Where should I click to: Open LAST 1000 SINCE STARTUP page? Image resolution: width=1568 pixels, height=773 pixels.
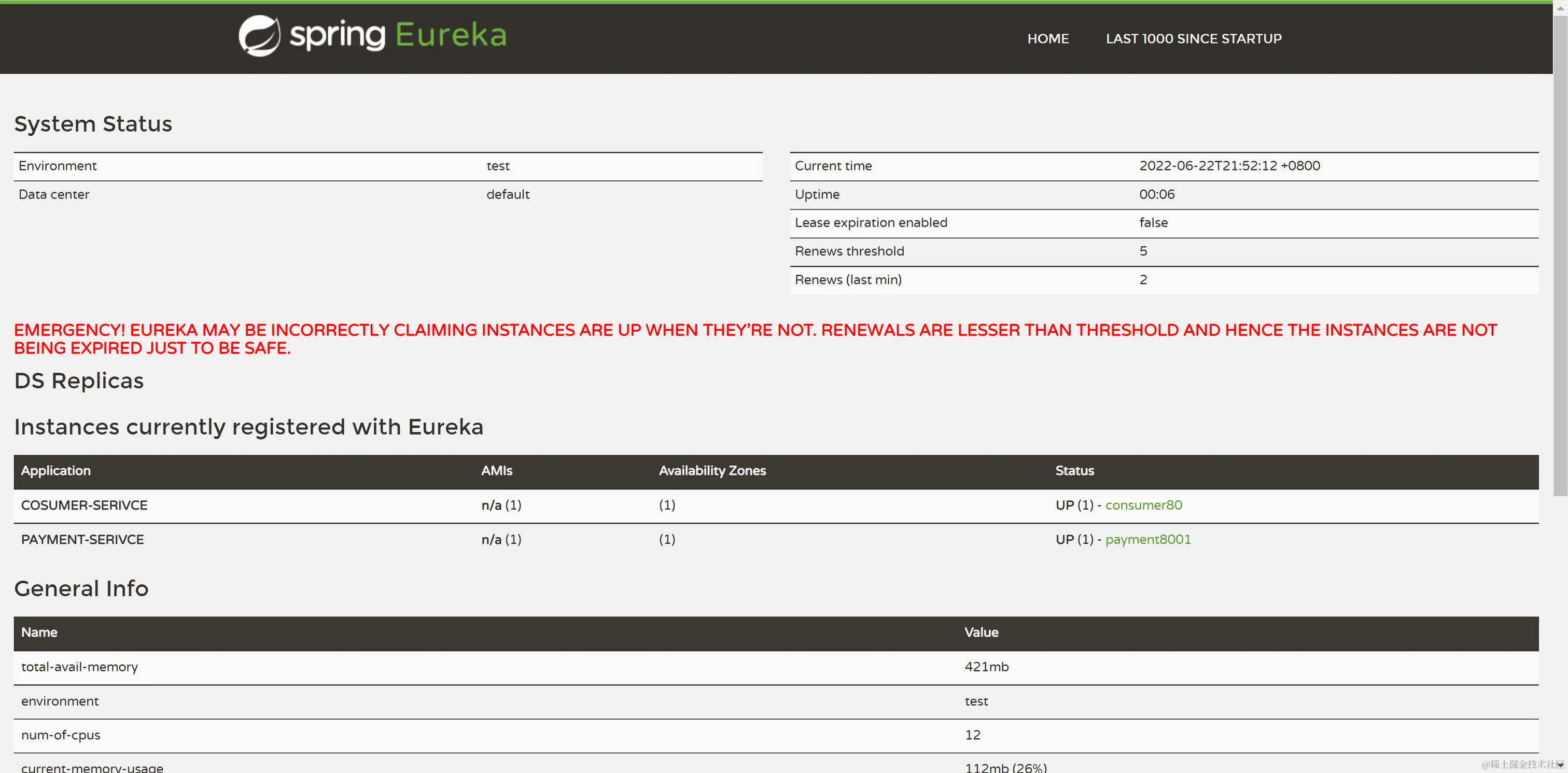pos(1193,39)
